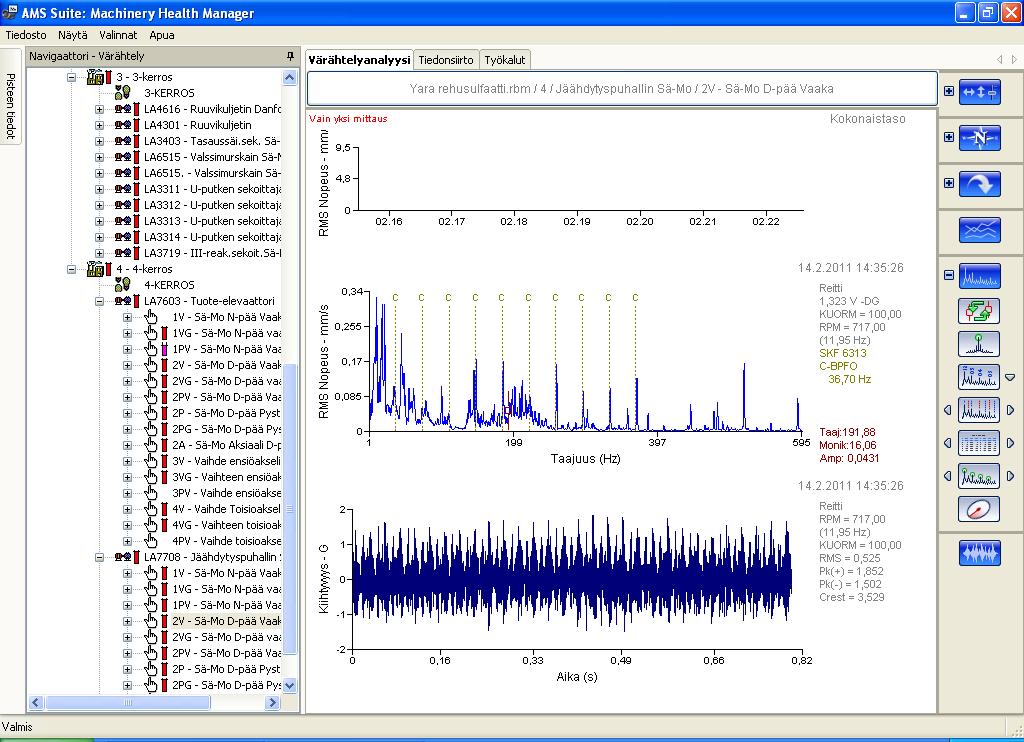
Task: Open the Tiedosto menu
Action: [x=26, y=35]
